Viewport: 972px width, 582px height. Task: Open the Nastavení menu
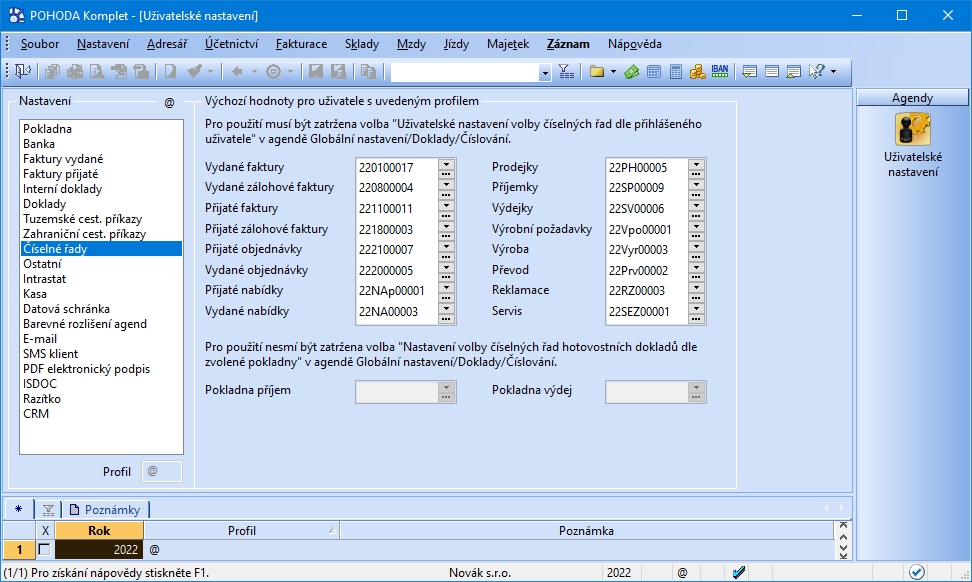click(103, 44)
